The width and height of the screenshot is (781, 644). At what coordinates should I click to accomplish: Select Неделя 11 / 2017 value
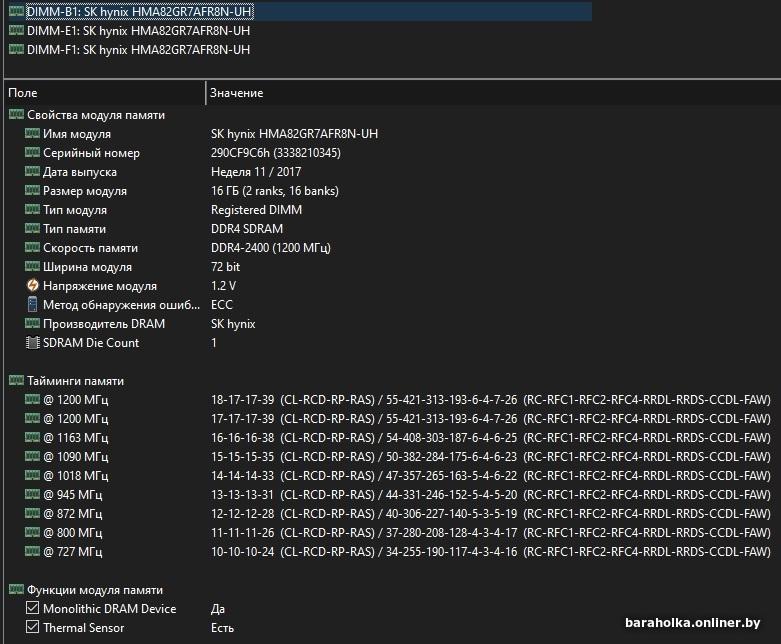tap(256, 172)
